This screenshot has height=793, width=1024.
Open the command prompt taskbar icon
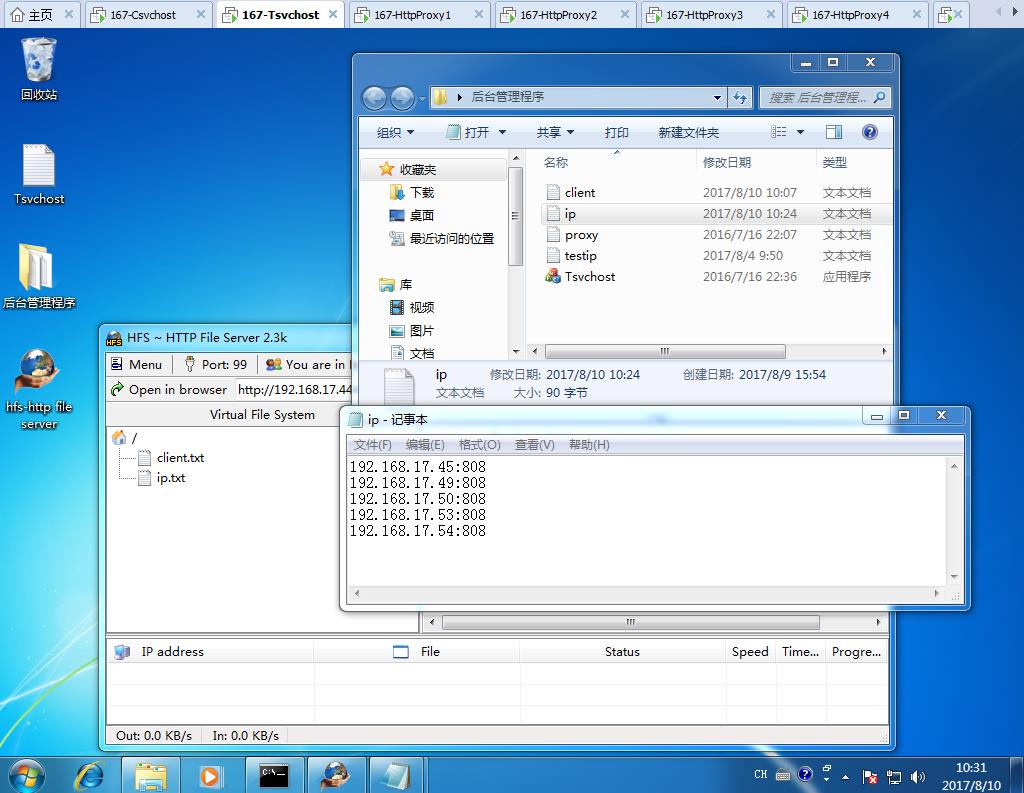274,775
